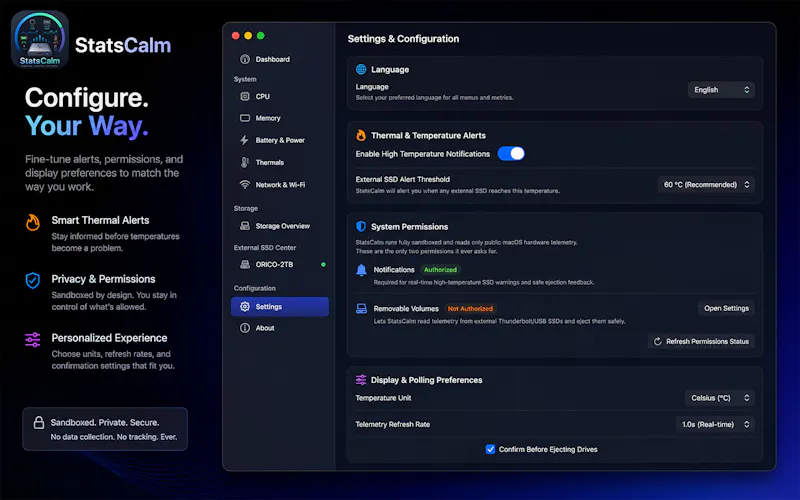This screenshot has height=500, width=800.
Task: Click the Settings & Configuration heading
Action: pyautogui.click(x=403, y=39)
